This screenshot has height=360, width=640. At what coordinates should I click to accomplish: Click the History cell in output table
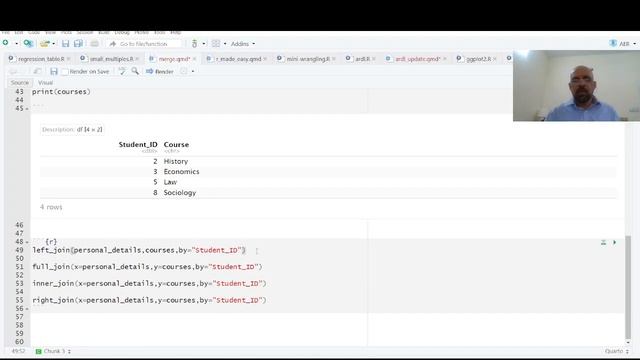coord(176,162)
